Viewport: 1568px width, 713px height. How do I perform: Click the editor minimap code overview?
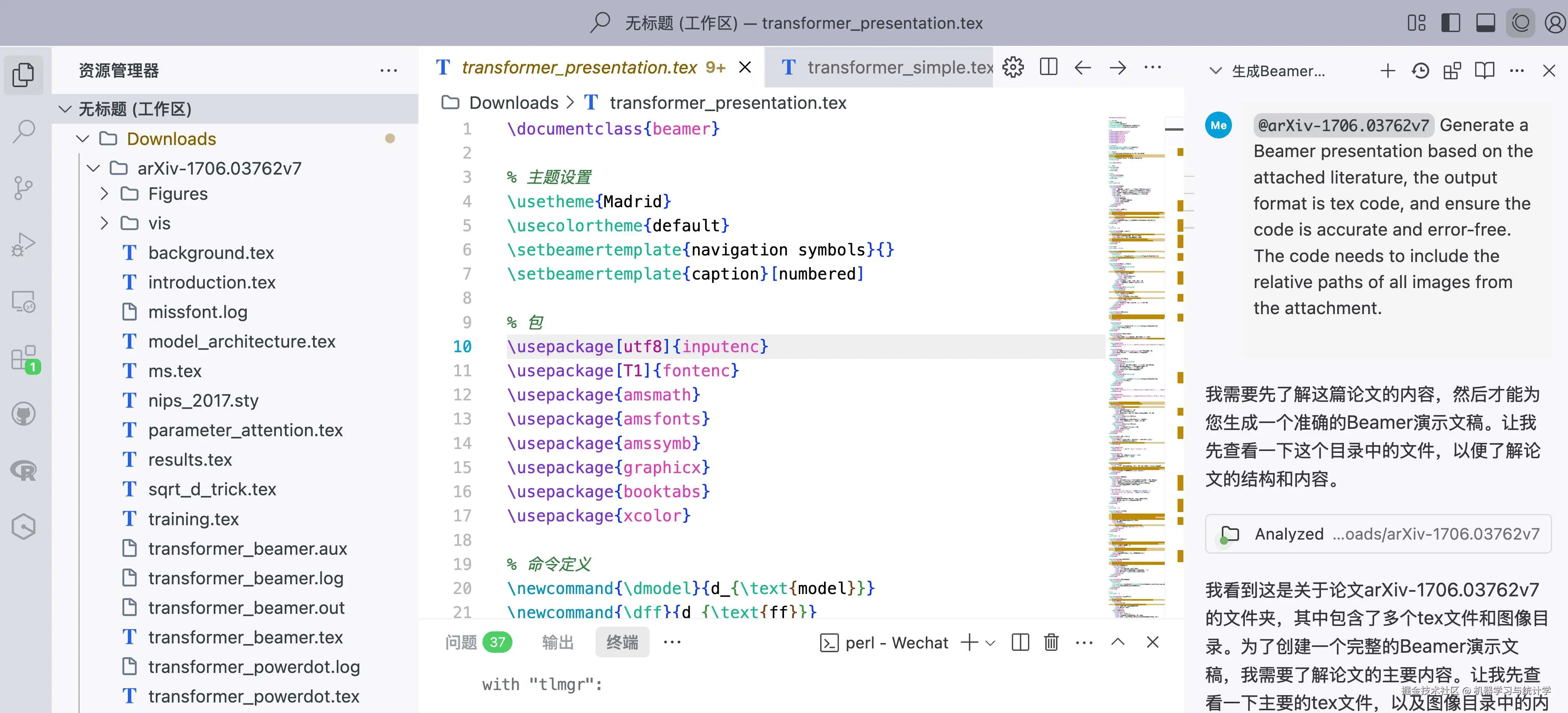coord(1136,365)
